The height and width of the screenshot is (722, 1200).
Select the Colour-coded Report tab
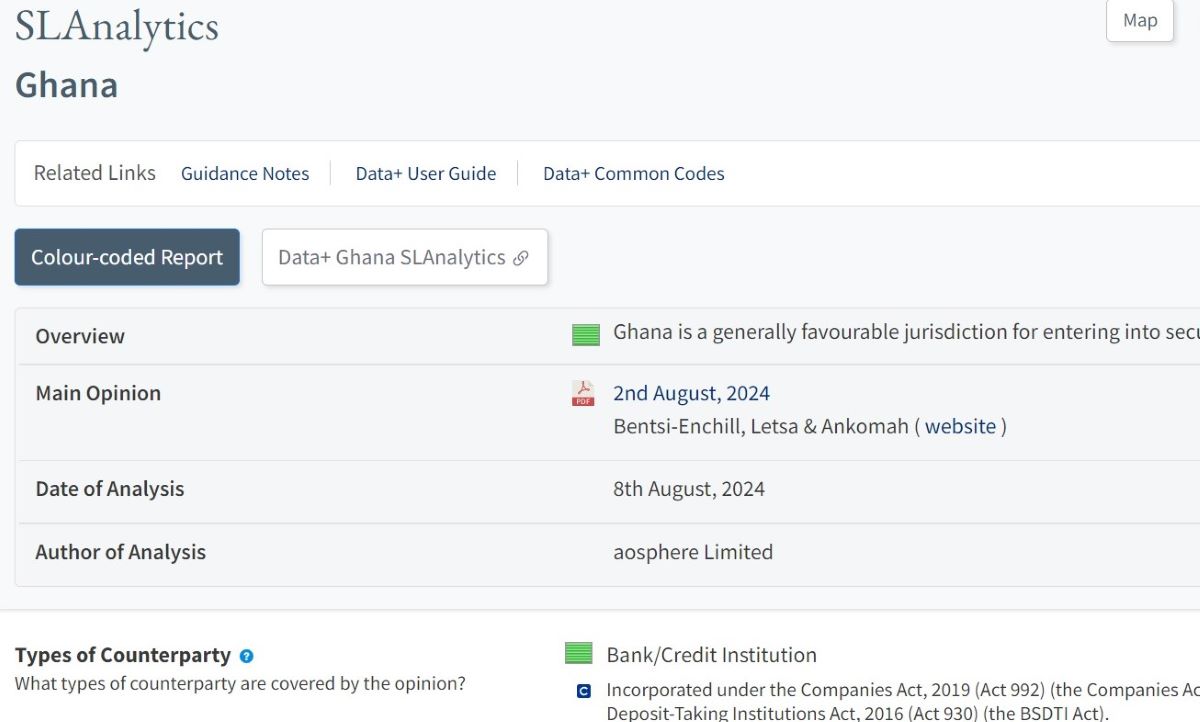[x=127, y=257]
